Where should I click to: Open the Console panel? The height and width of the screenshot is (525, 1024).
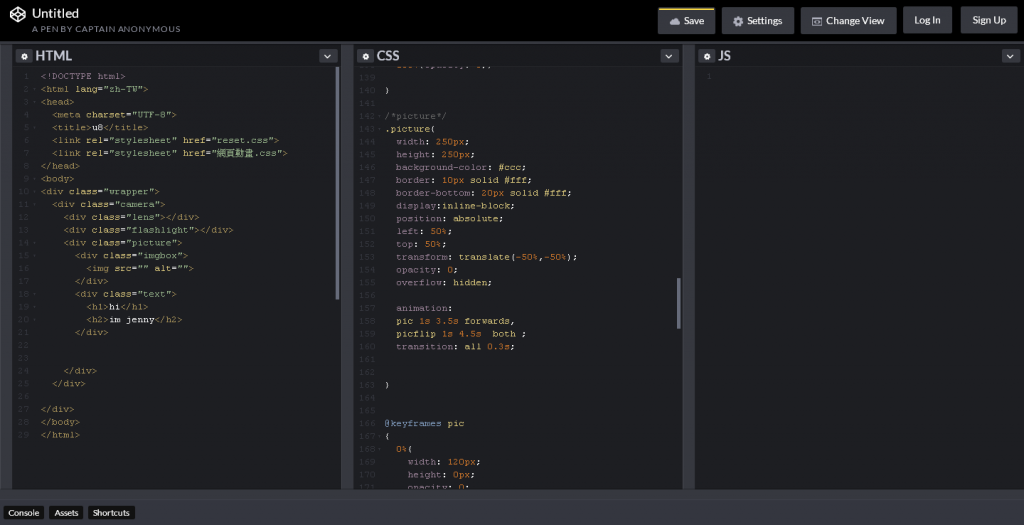coord(24,513)
